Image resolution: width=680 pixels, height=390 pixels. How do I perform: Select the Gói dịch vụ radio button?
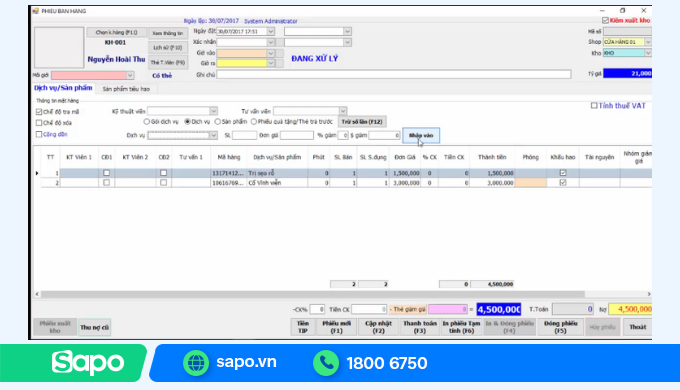point(147,121)
